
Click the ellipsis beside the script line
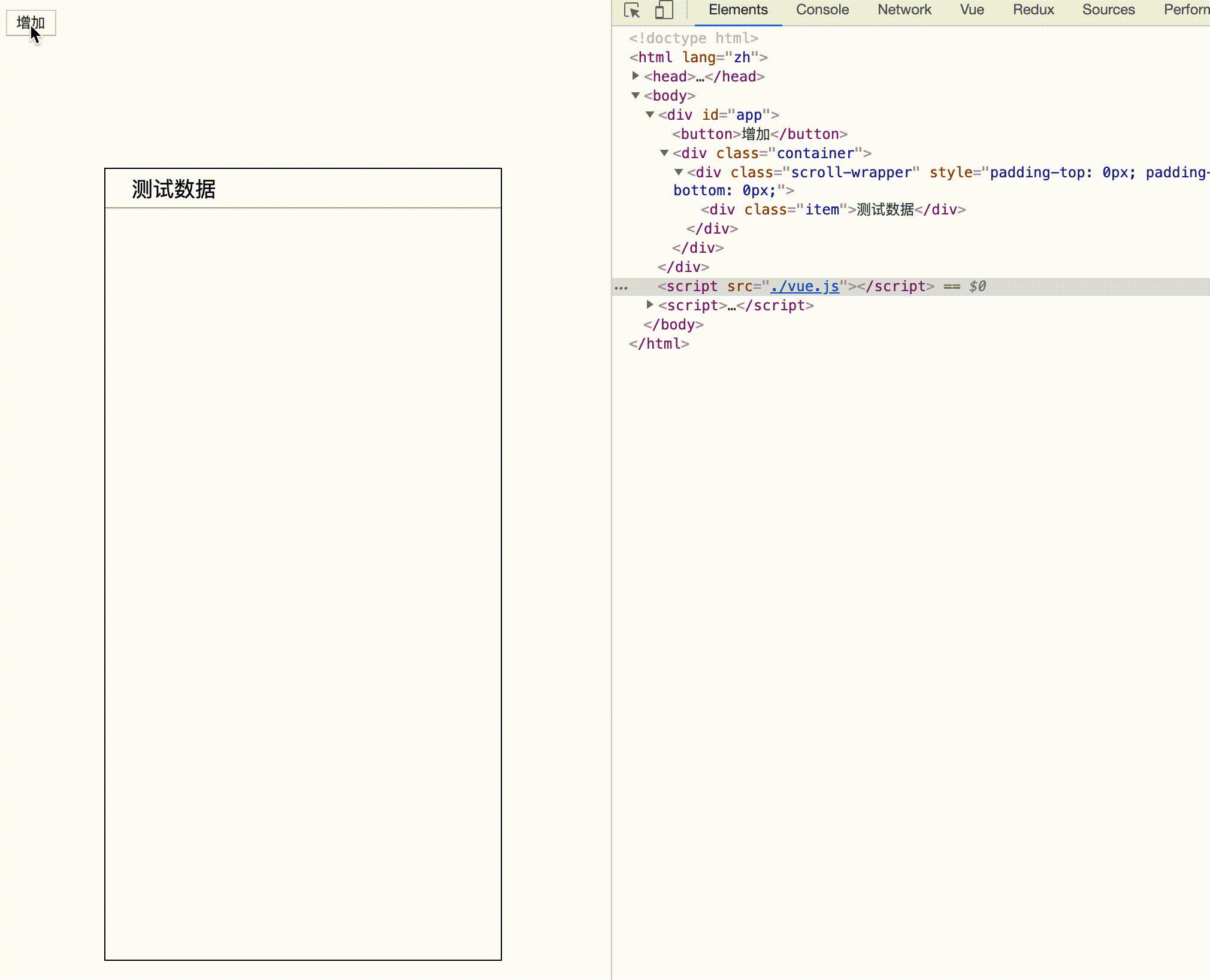pos(621,287)
